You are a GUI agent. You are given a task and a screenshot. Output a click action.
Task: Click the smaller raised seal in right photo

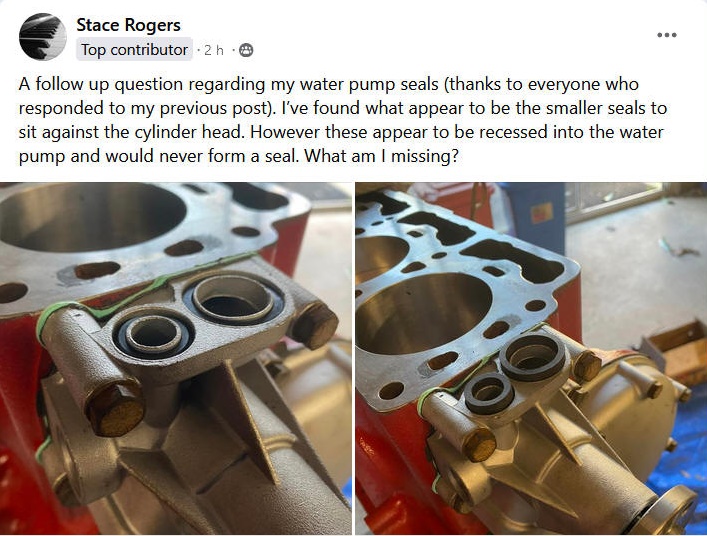(489, 393)
